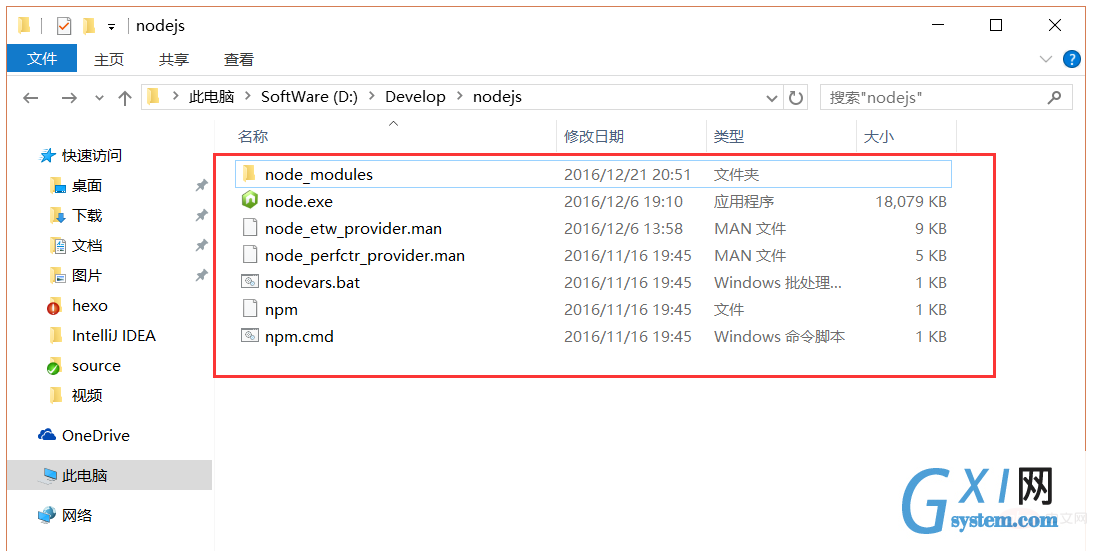Switch to the 查看 ribbon tab
Viewport: 1098px width, 551px height.
[x=239, y=60]
